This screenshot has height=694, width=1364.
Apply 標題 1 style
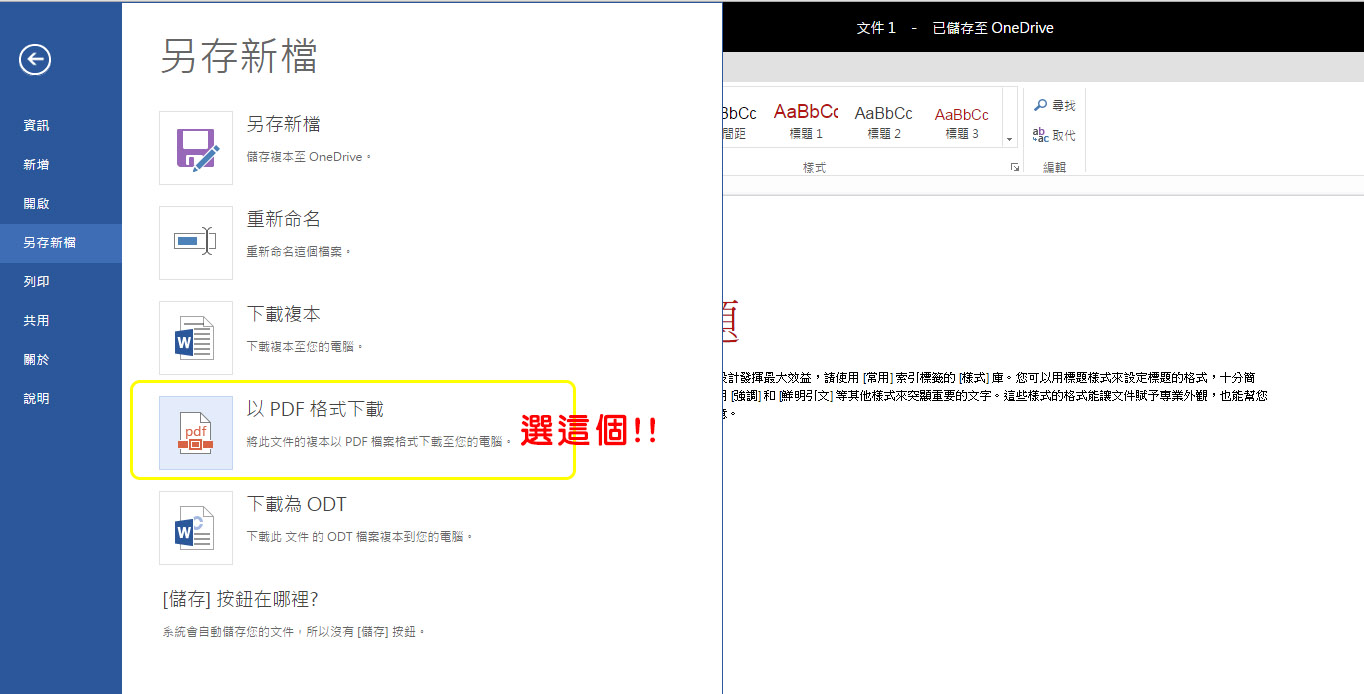click(x=806, y=121)
